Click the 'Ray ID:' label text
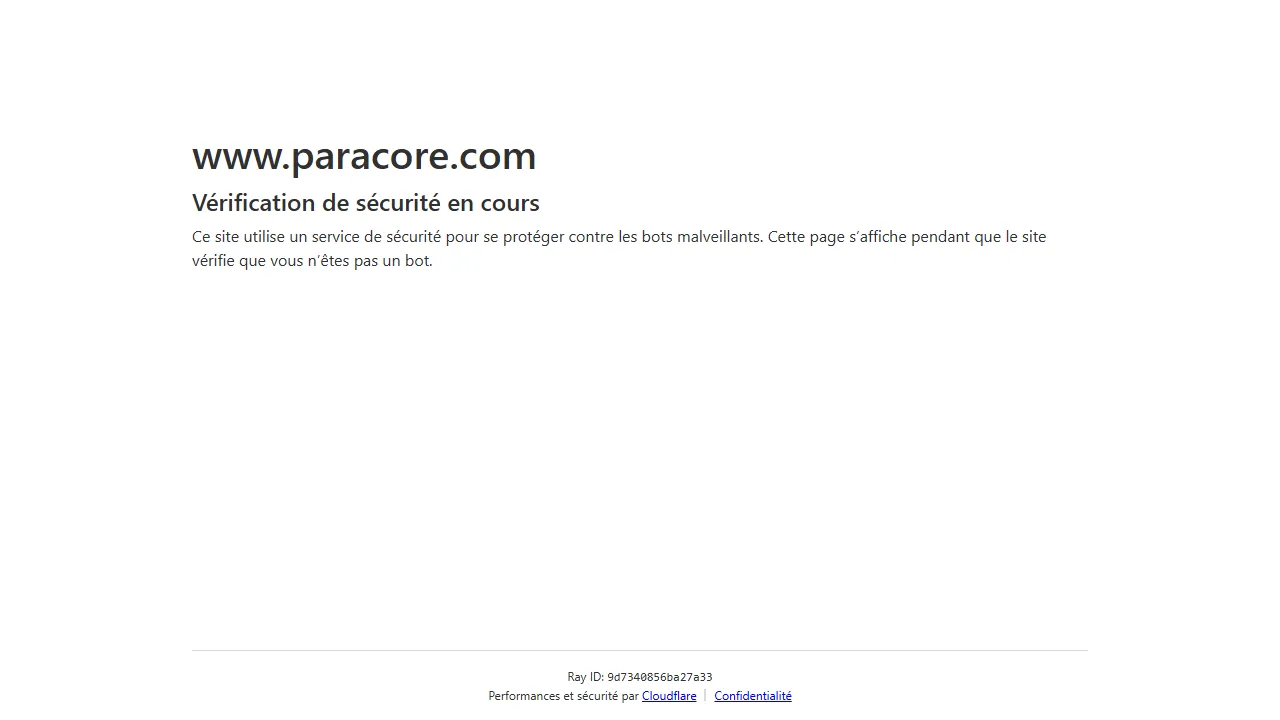This screenshot has width=1280, height=720. 587,677
